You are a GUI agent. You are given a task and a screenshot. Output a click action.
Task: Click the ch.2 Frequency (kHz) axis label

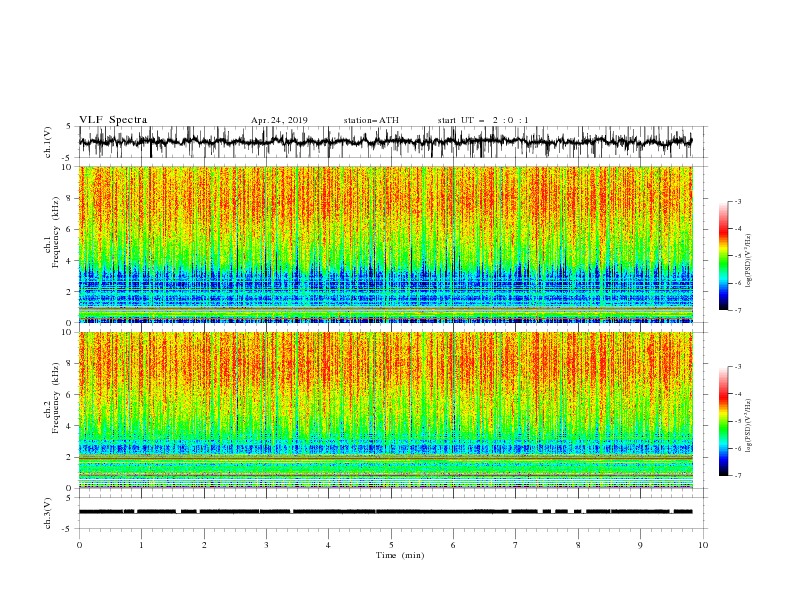pyautogui.click(x=52, y=397)
